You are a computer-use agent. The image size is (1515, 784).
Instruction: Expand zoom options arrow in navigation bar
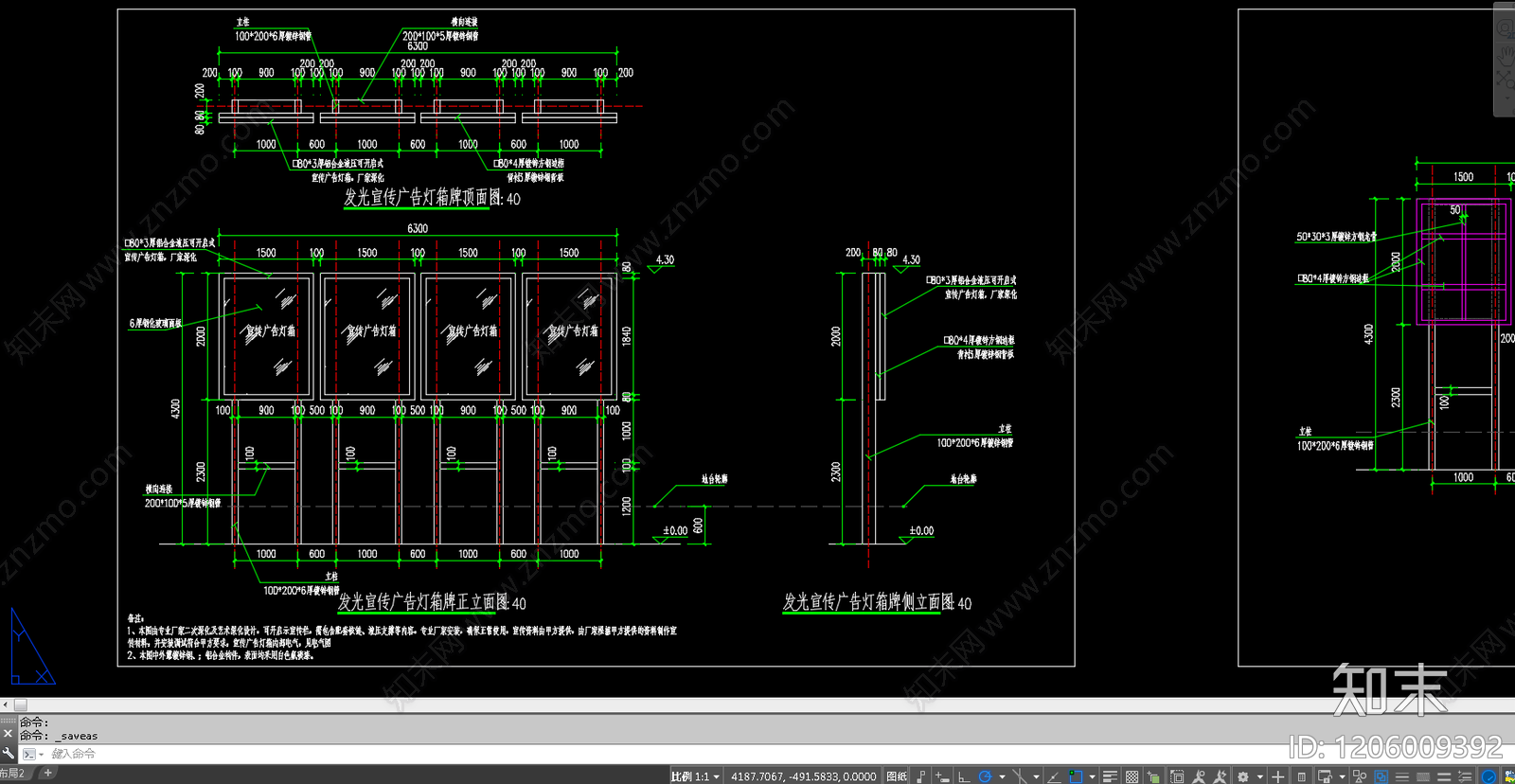[x=1506, y=98]
